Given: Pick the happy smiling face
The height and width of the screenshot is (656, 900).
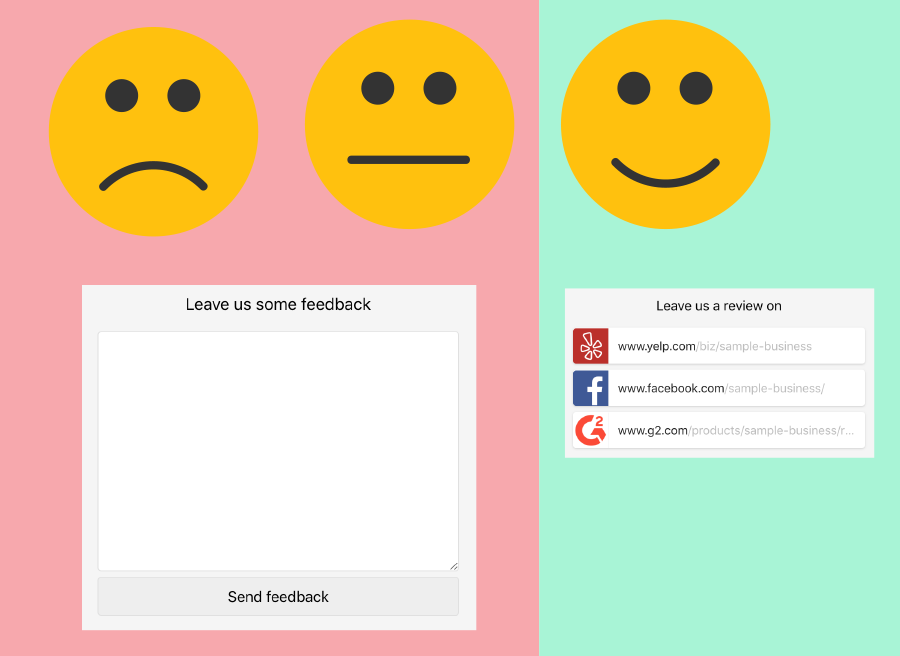Looking at the screenshot, I should [x=665, y=124].
